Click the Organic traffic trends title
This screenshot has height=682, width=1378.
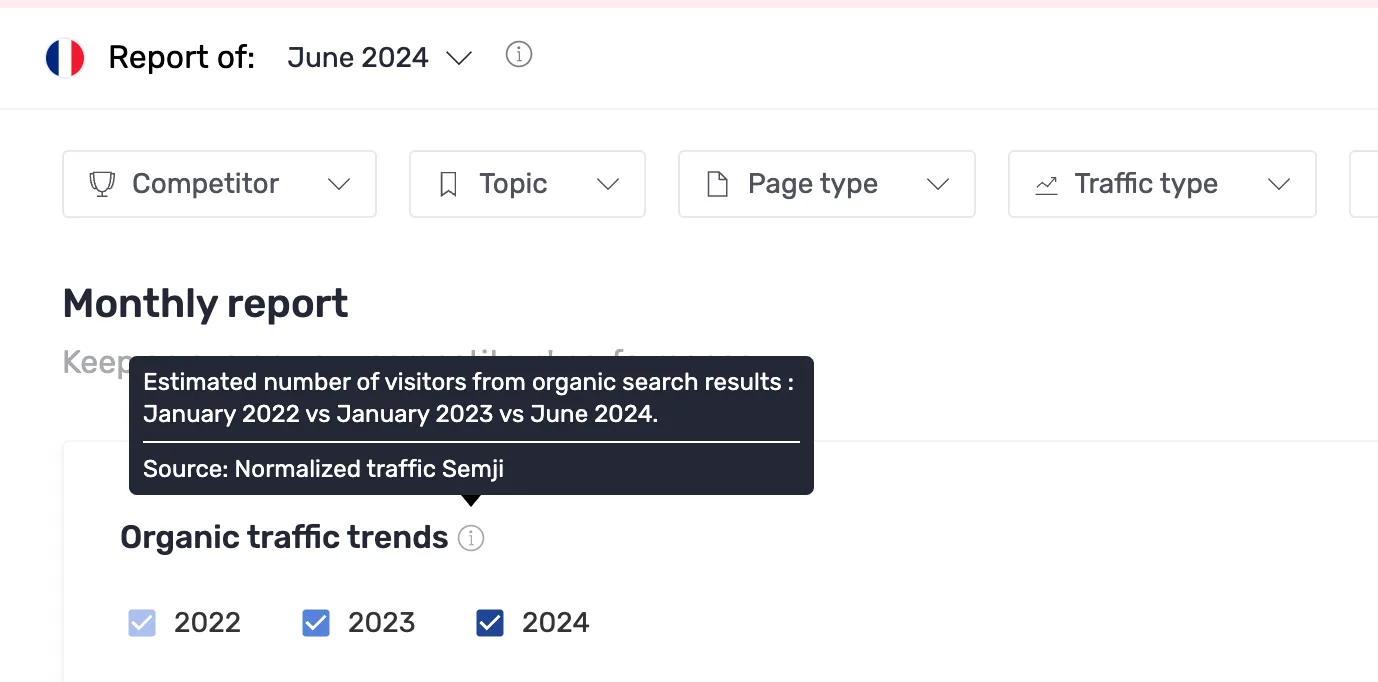(x=284, y=538)
